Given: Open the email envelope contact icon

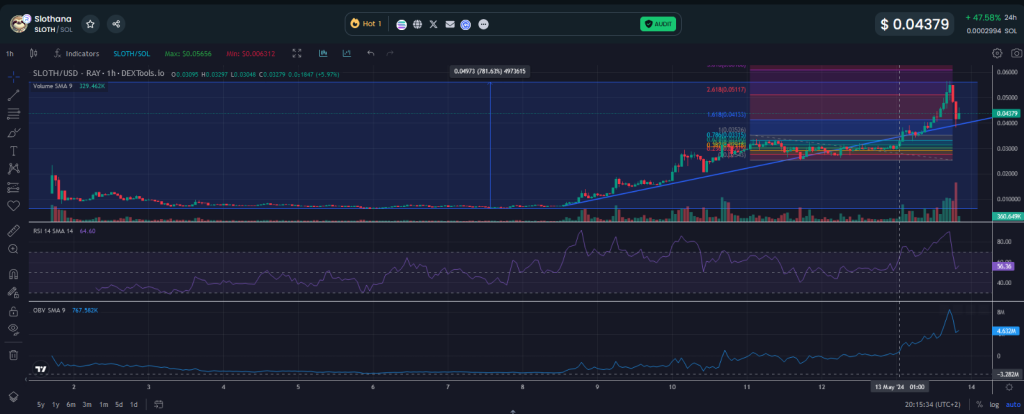Looking at the screenshot, I should coord(450,24).
